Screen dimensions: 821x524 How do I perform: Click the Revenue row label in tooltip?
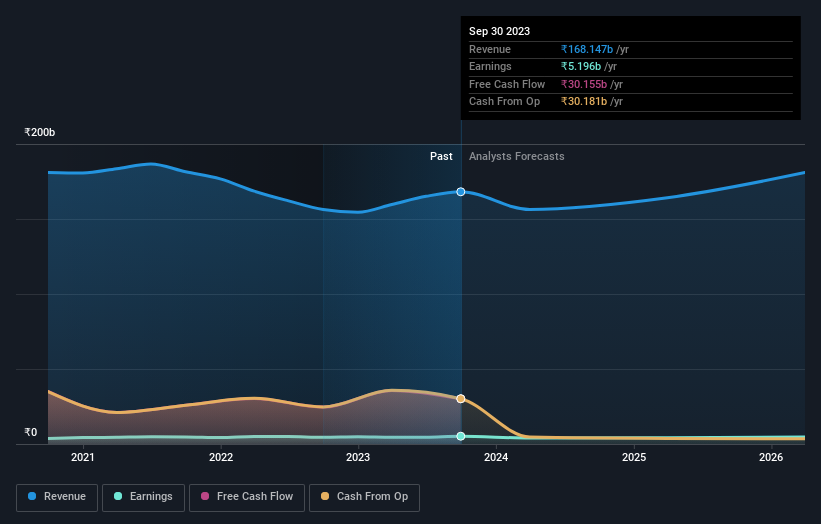click(490, 49)
